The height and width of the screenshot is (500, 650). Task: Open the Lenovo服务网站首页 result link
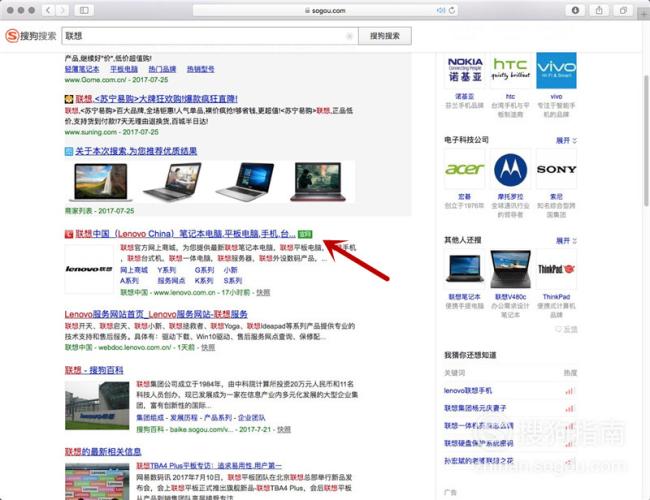coord(156,314)
